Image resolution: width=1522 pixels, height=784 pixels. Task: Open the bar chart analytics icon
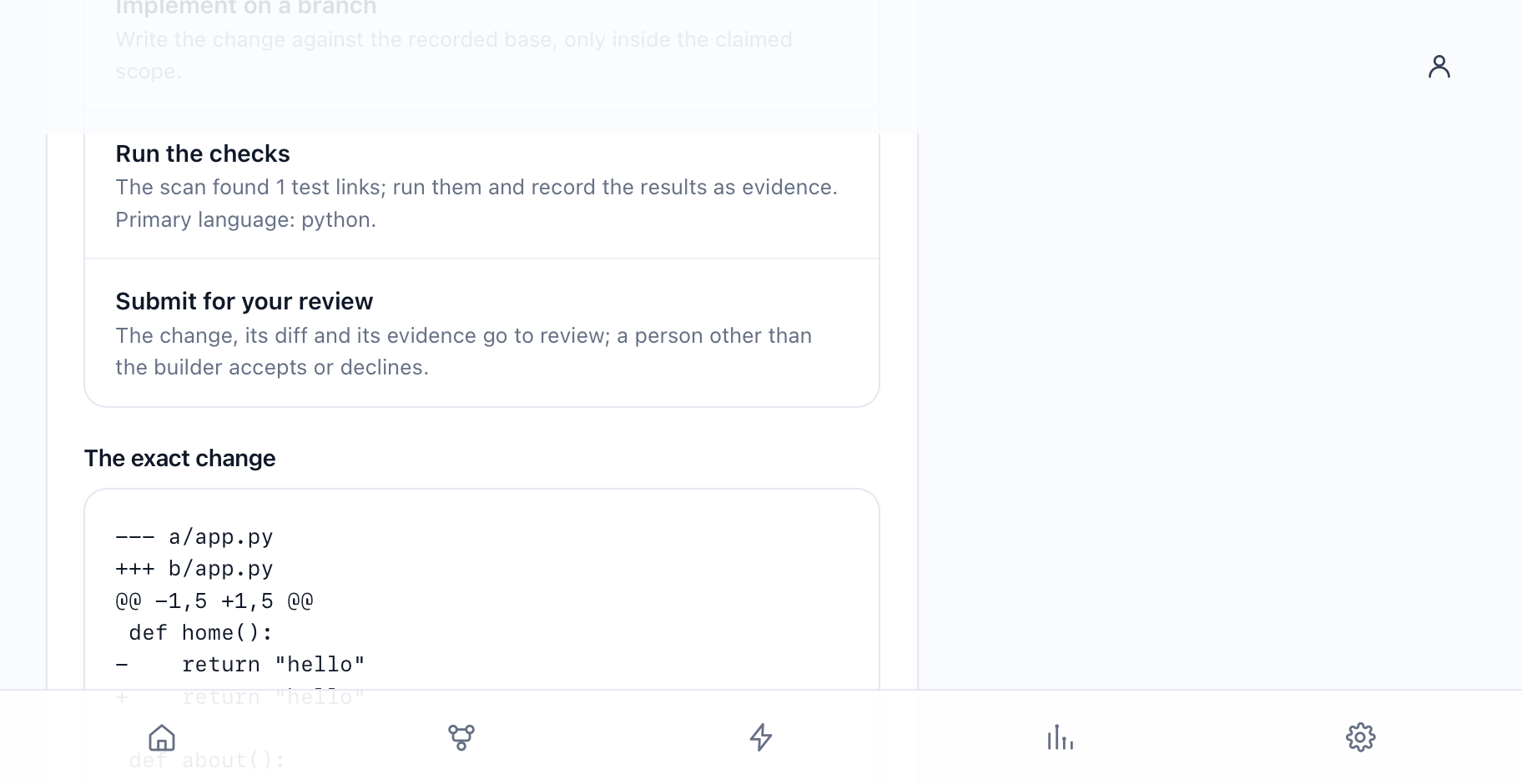[x=1061, y=737]
